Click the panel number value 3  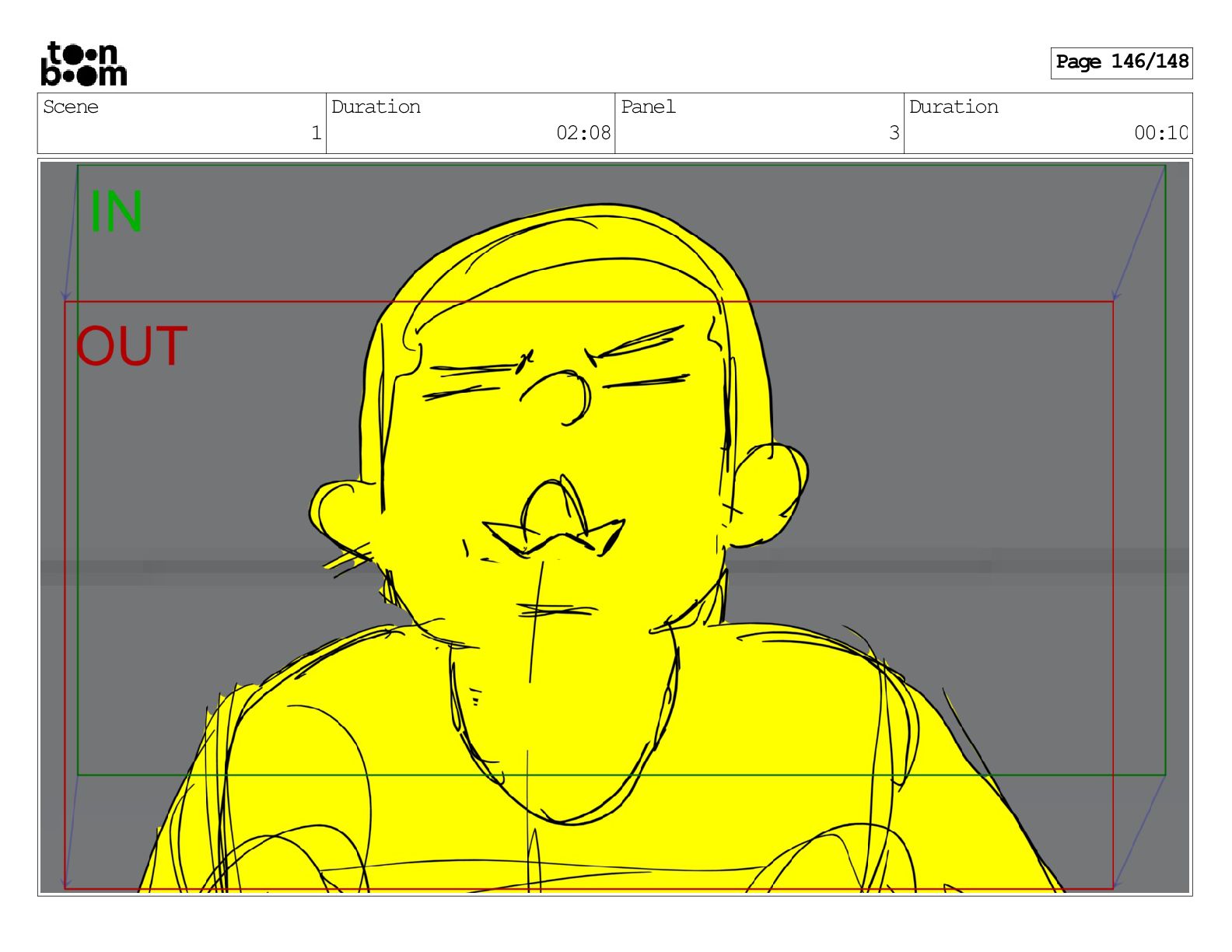pyautogui.click(x=894, y=133)
